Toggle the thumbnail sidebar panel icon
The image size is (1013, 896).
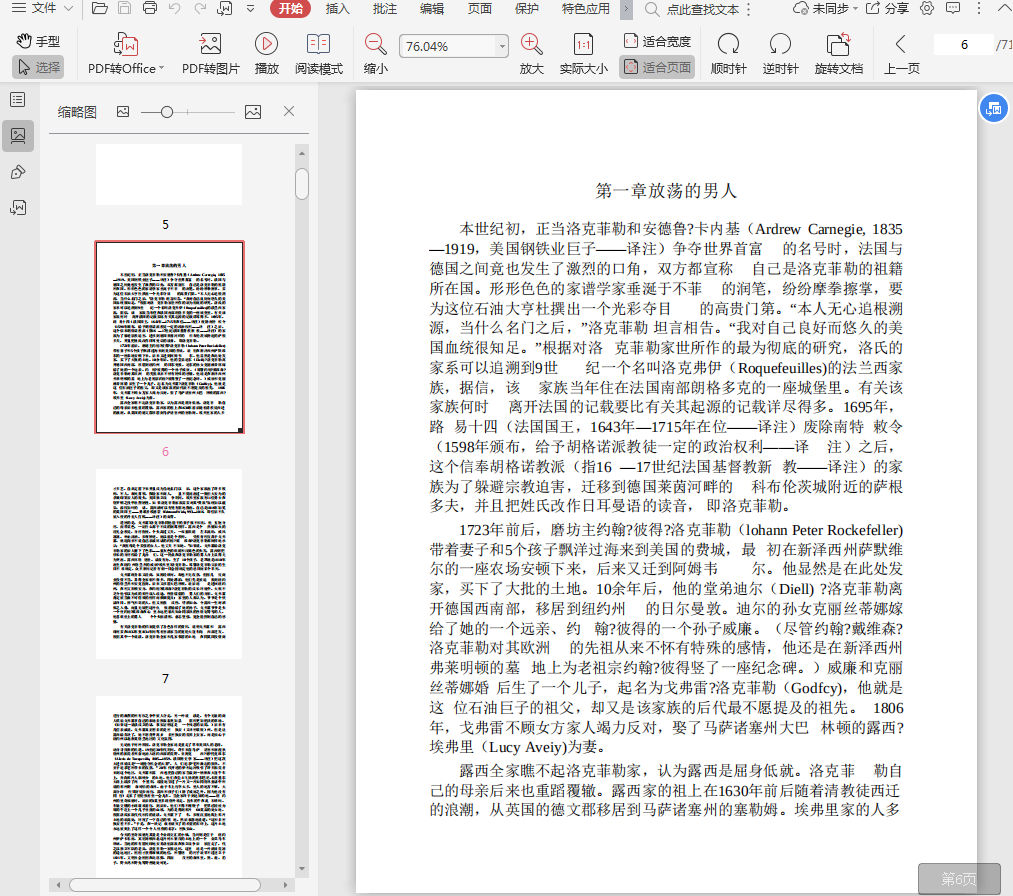(18, 136)
